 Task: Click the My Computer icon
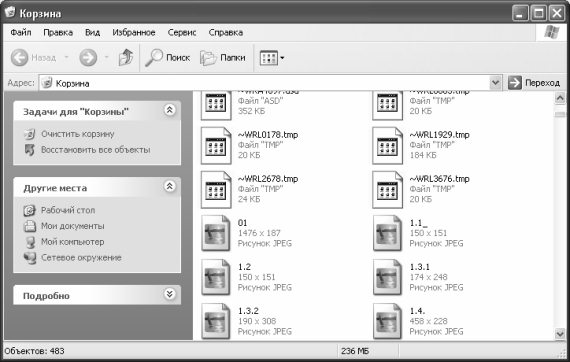click(29, 242)
